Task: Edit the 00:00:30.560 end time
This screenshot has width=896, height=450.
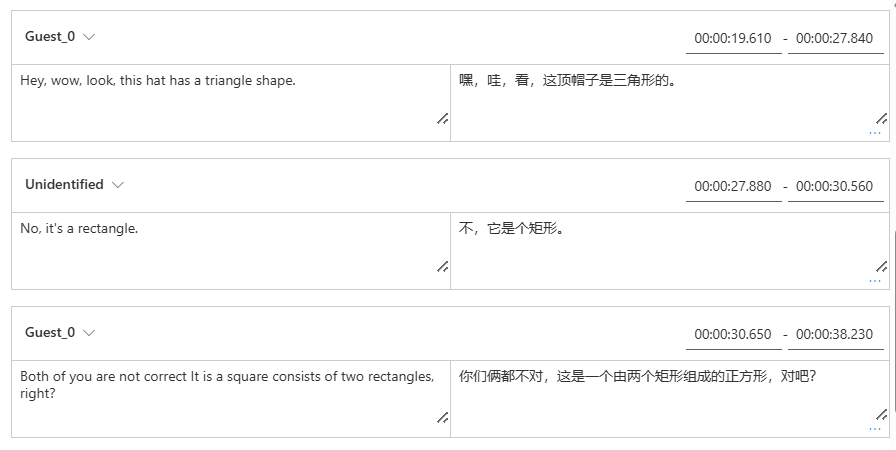Action: click(835, 186)
